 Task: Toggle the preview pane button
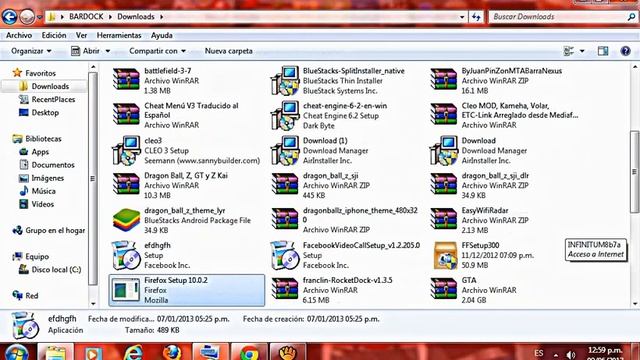point(603,51)
